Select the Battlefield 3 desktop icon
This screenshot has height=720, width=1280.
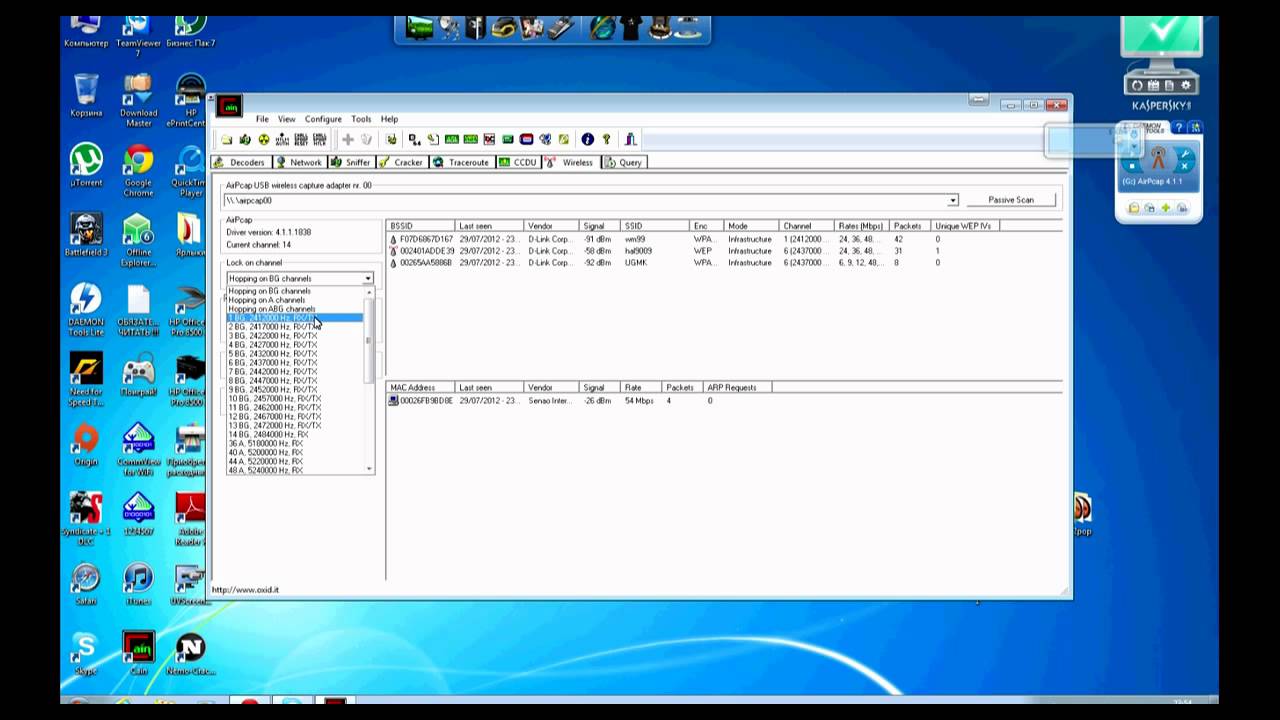[86, 236]
